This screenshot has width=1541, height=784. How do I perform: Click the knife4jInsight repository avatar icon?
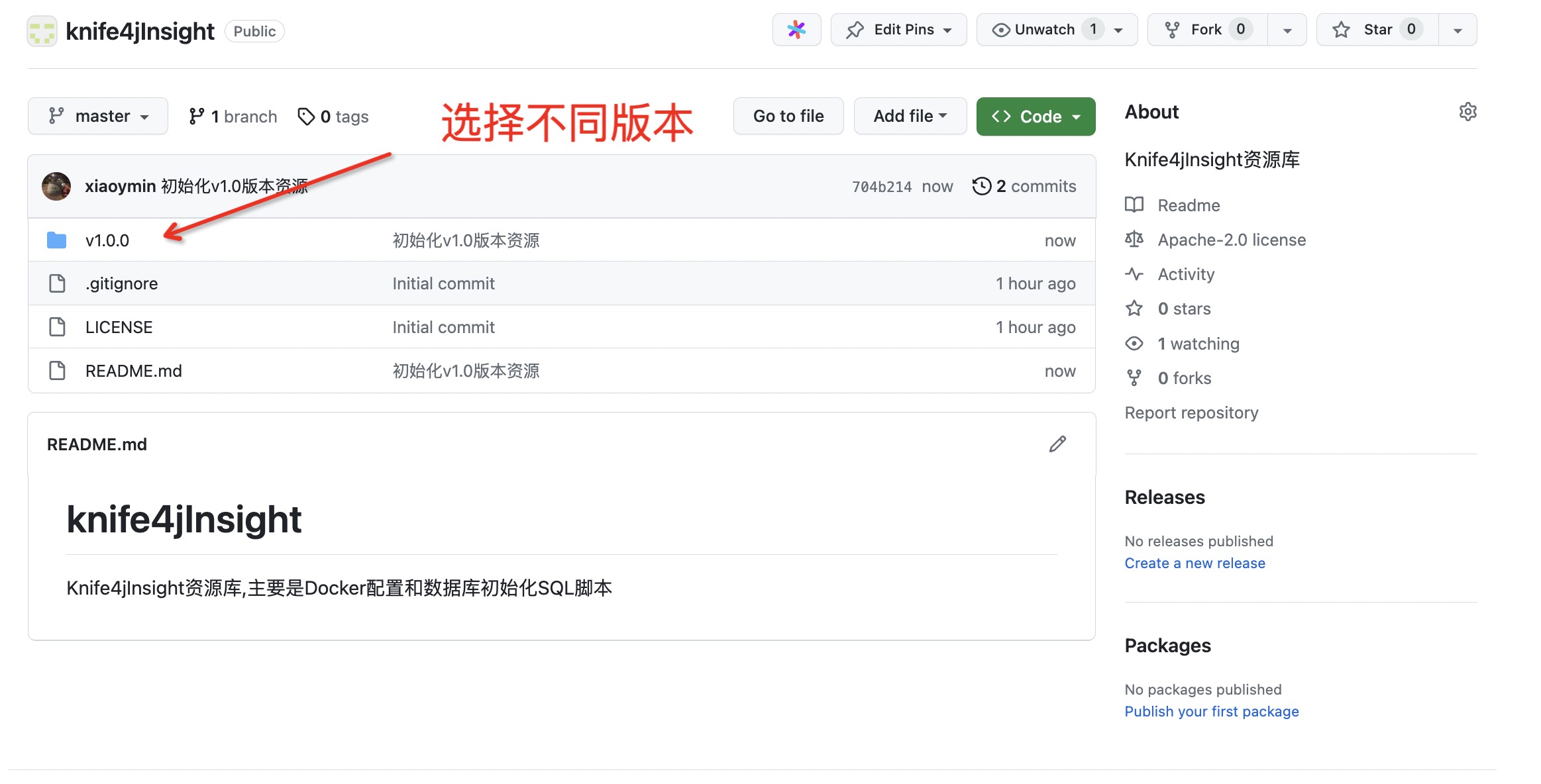(x=42, y=31)
